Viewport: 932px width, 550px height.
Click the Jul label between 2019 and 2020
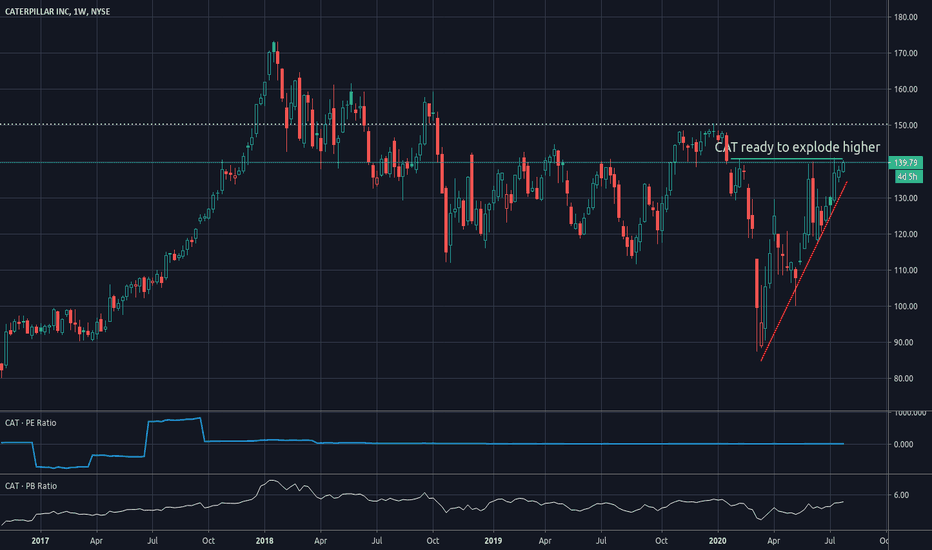pos(602,540)
